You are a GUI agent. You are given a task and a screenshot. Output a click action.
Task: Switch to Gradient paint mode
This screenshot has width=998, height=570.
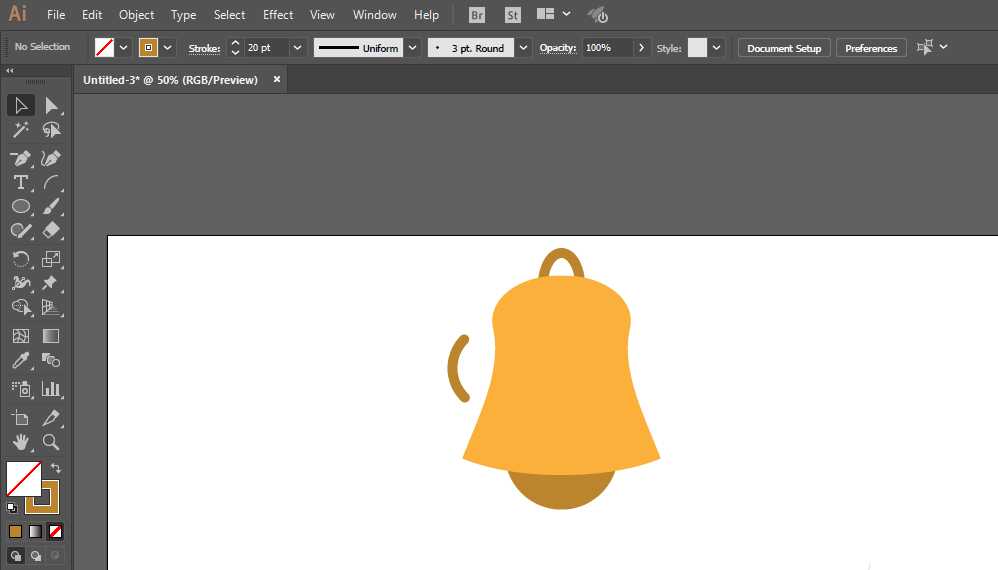(36, 531)
